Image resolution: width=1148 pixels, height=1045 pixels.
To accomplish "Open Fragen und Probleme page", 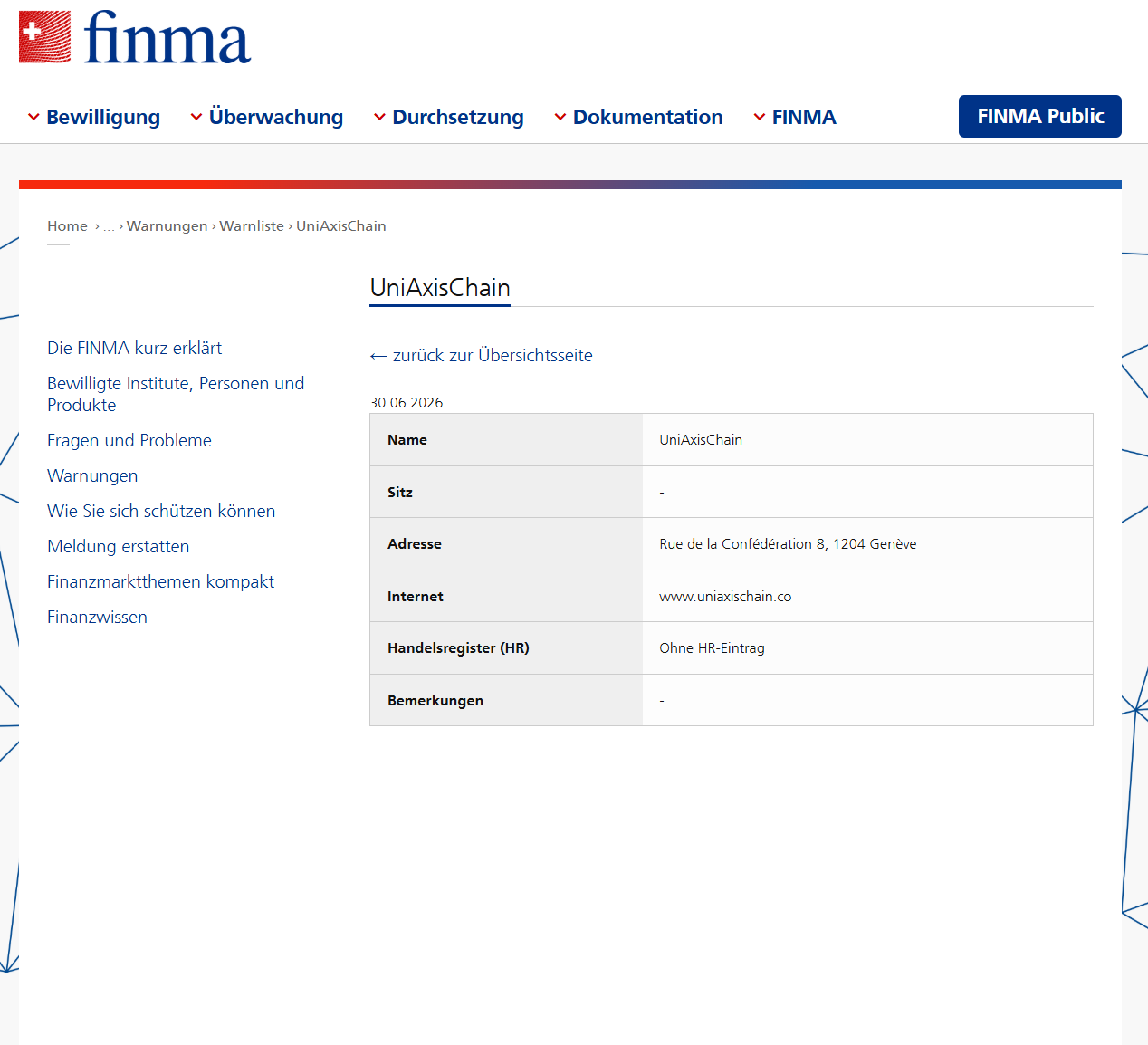I will (x=129, y=440).
